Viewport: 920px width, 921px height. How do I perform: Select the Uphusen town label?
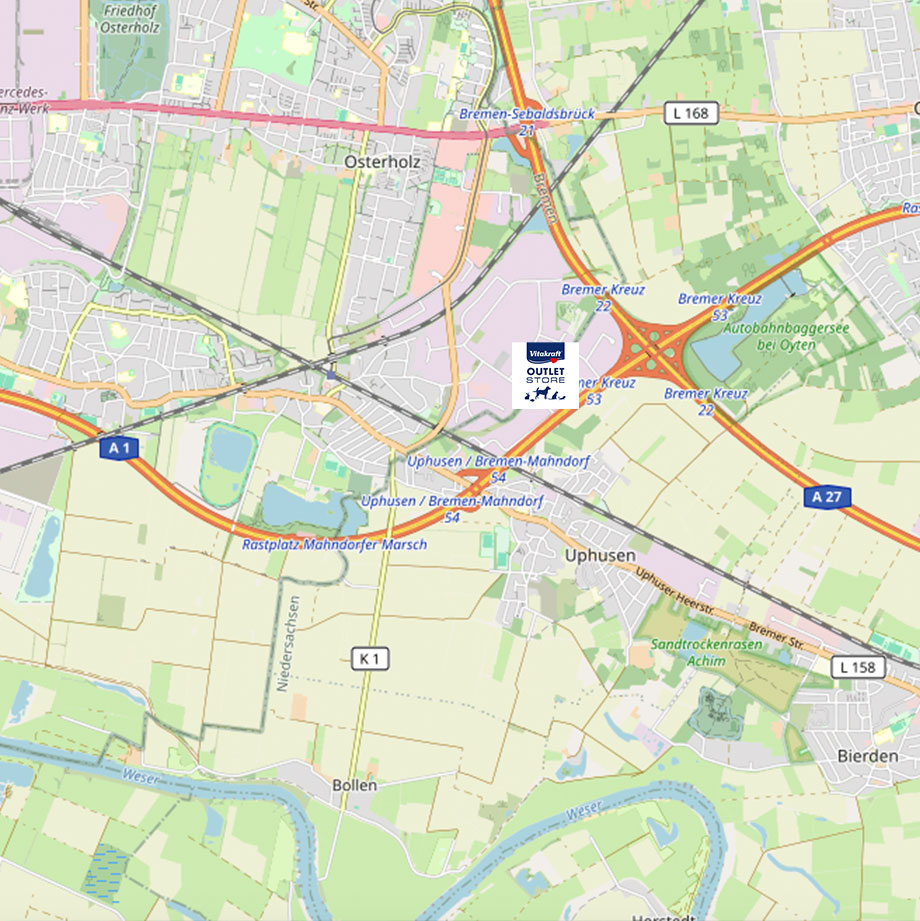[600, 555]
